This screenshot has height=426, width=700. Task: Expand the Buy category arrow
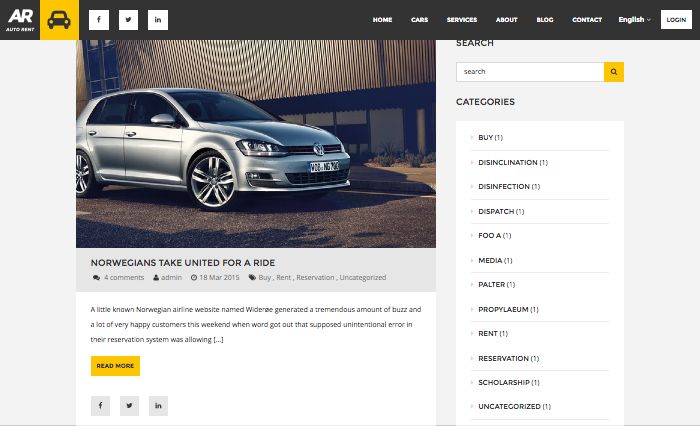[472, 138]
